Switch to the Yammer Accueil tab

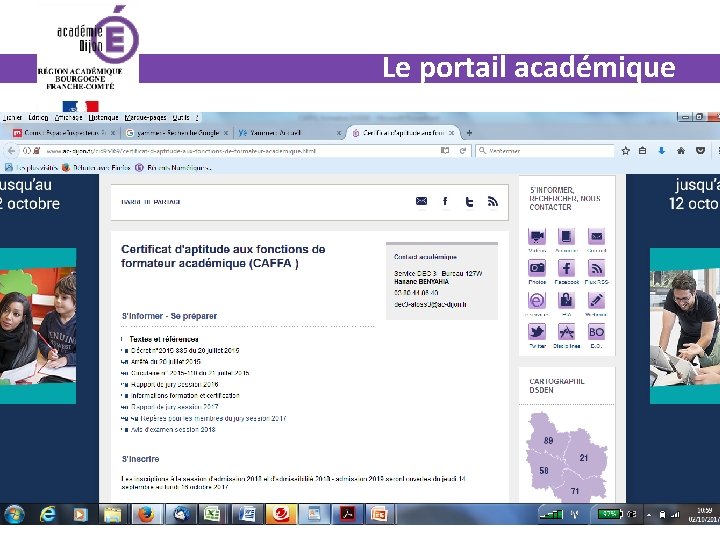(289, 133)
